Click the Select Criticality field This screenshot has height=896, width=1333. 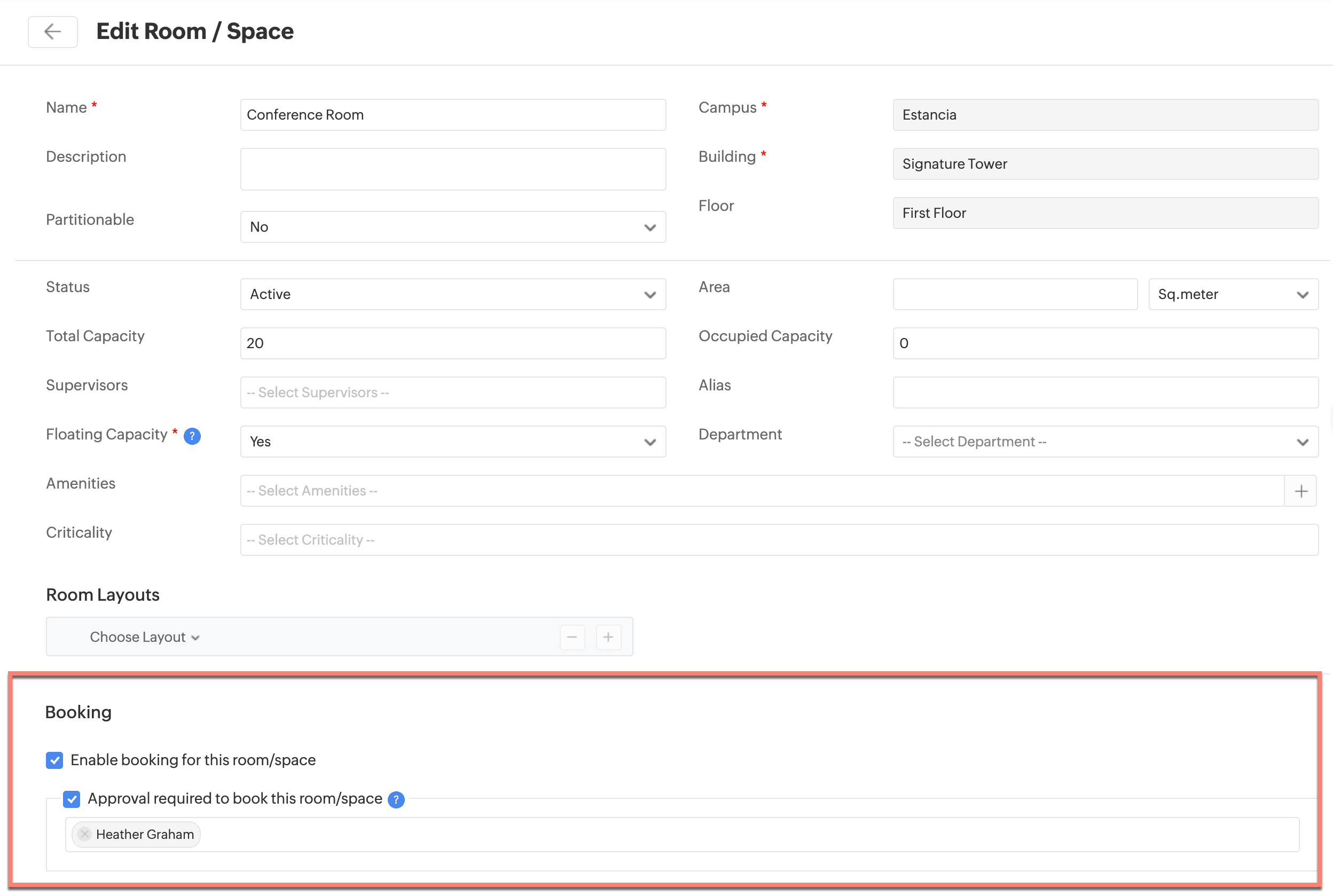(779, 540)
